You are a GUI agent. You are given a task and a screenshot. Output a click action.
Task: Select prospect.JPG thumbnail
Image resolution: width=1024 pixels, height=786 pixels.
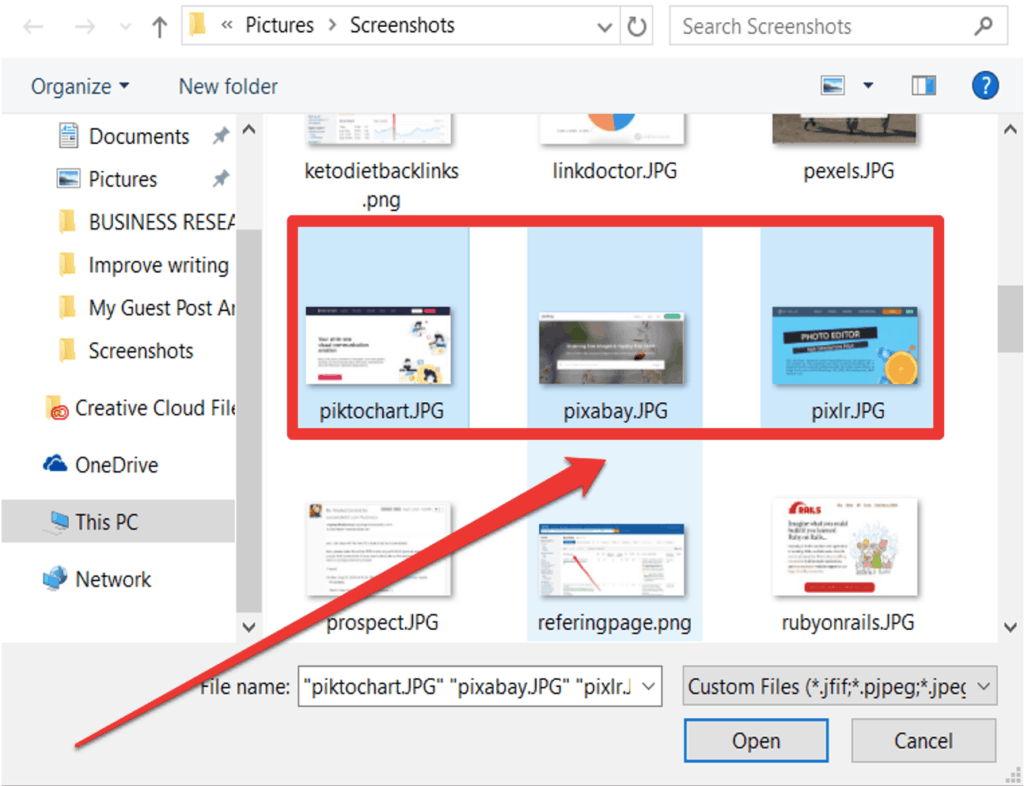[x=379, y=549]
